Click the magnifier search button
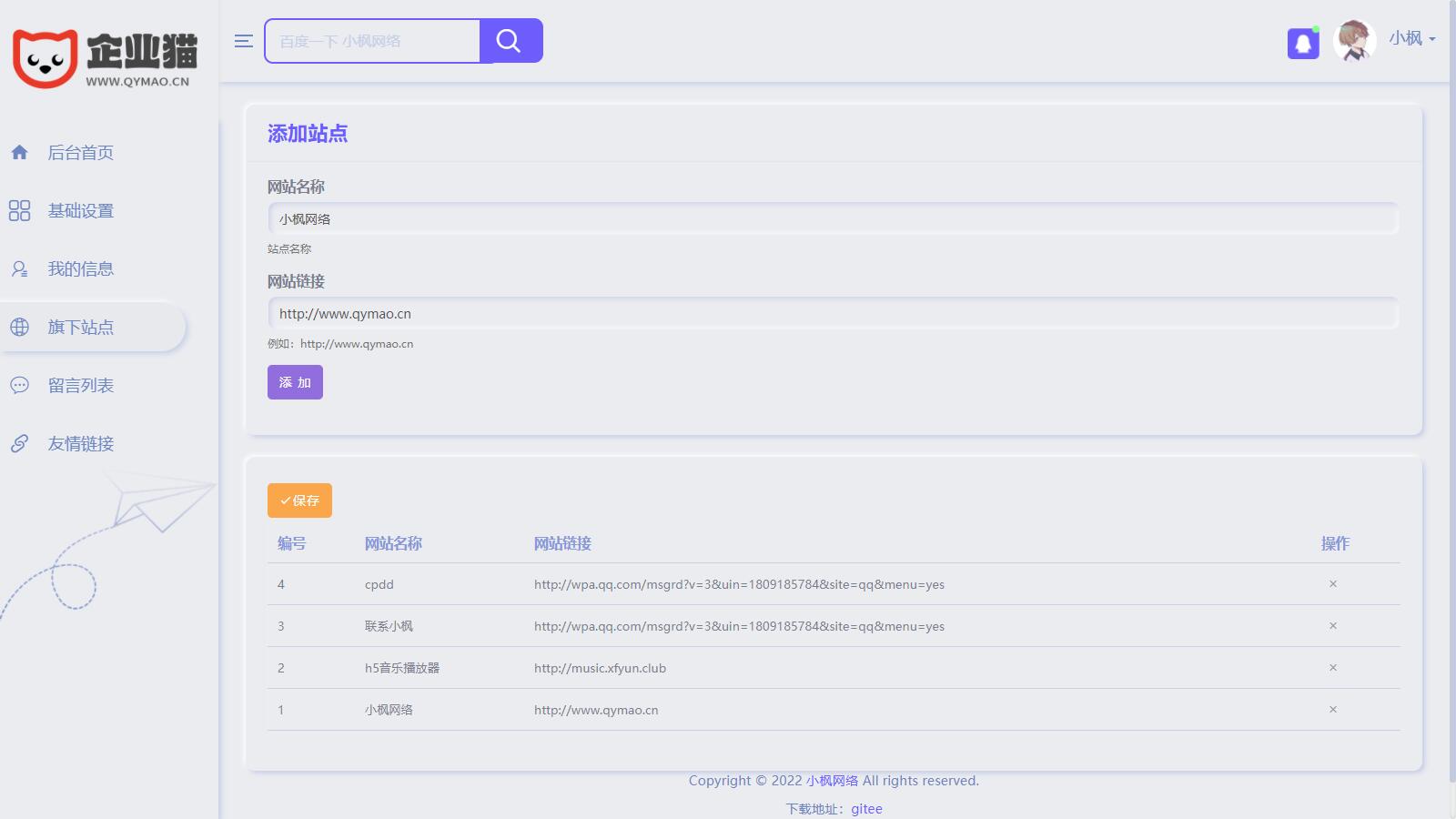1456x819 pixels. tap(510, 41)
